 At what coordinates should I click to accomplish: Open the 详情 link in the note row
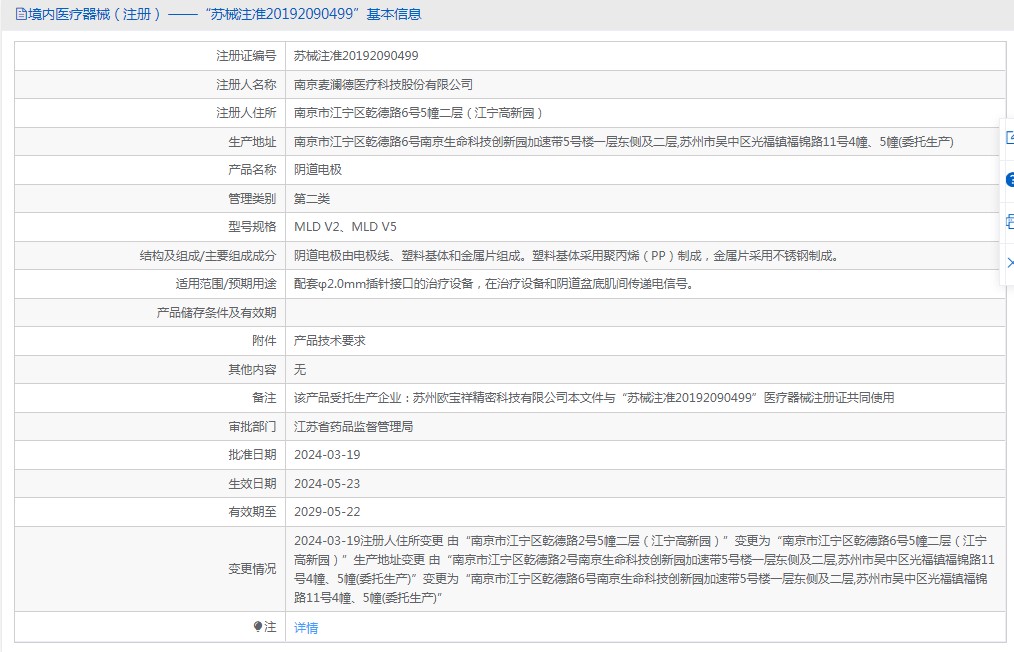coord(306,628)
